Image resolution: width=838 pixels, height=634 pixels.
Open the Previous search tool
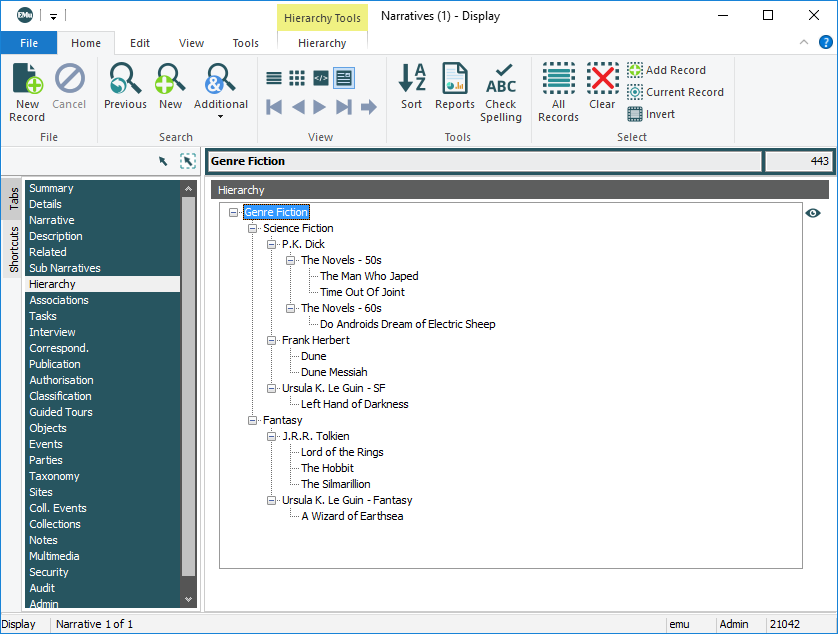[125, 90]
